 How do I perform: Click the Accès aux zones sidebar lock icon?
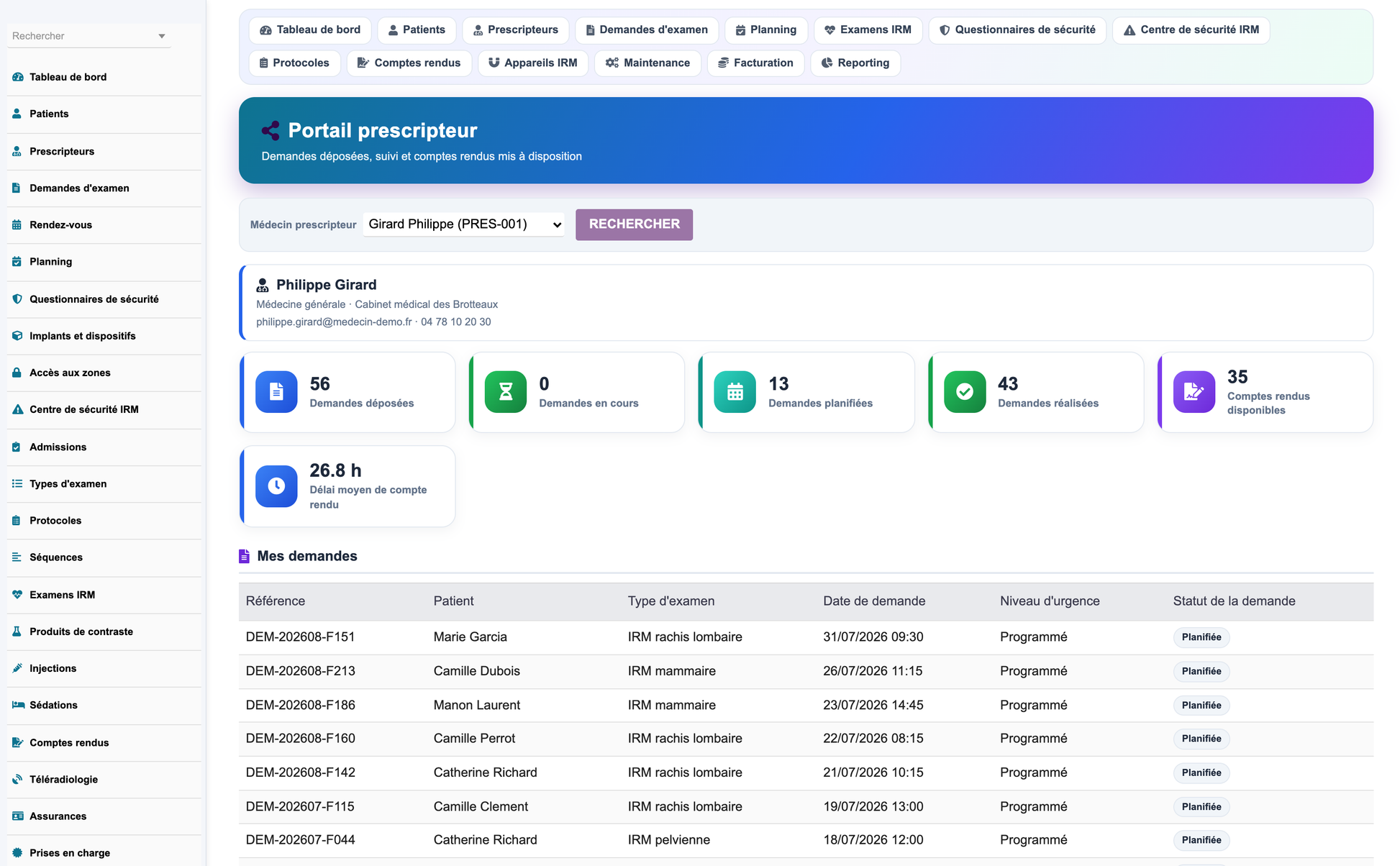tap(17, 372)
